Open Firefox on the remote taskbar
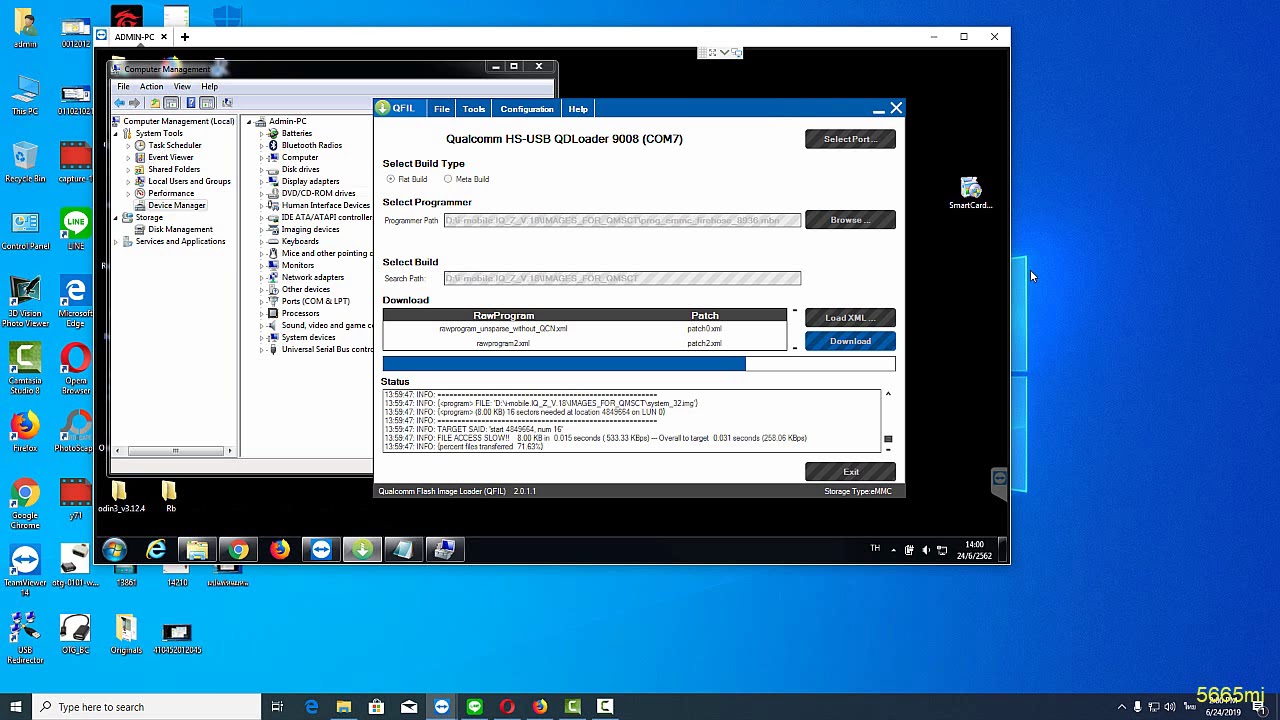The image size is (1280, 720). [279, 549]
